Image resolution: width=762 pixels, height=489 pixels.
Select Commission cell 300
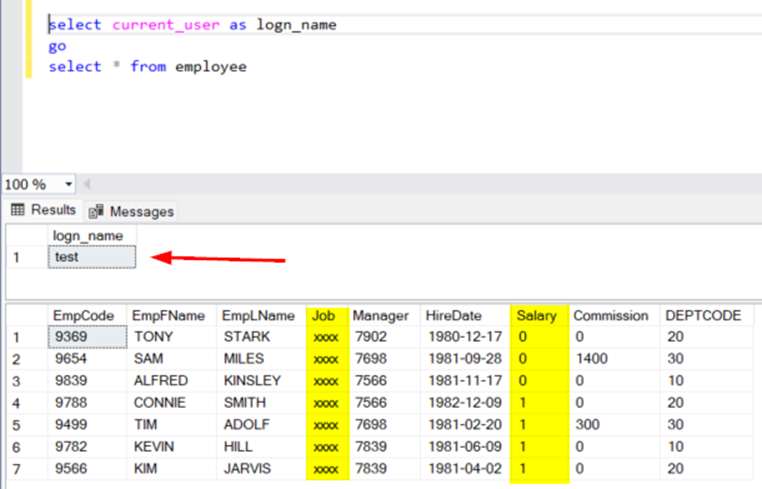click(x=615, y=425)
